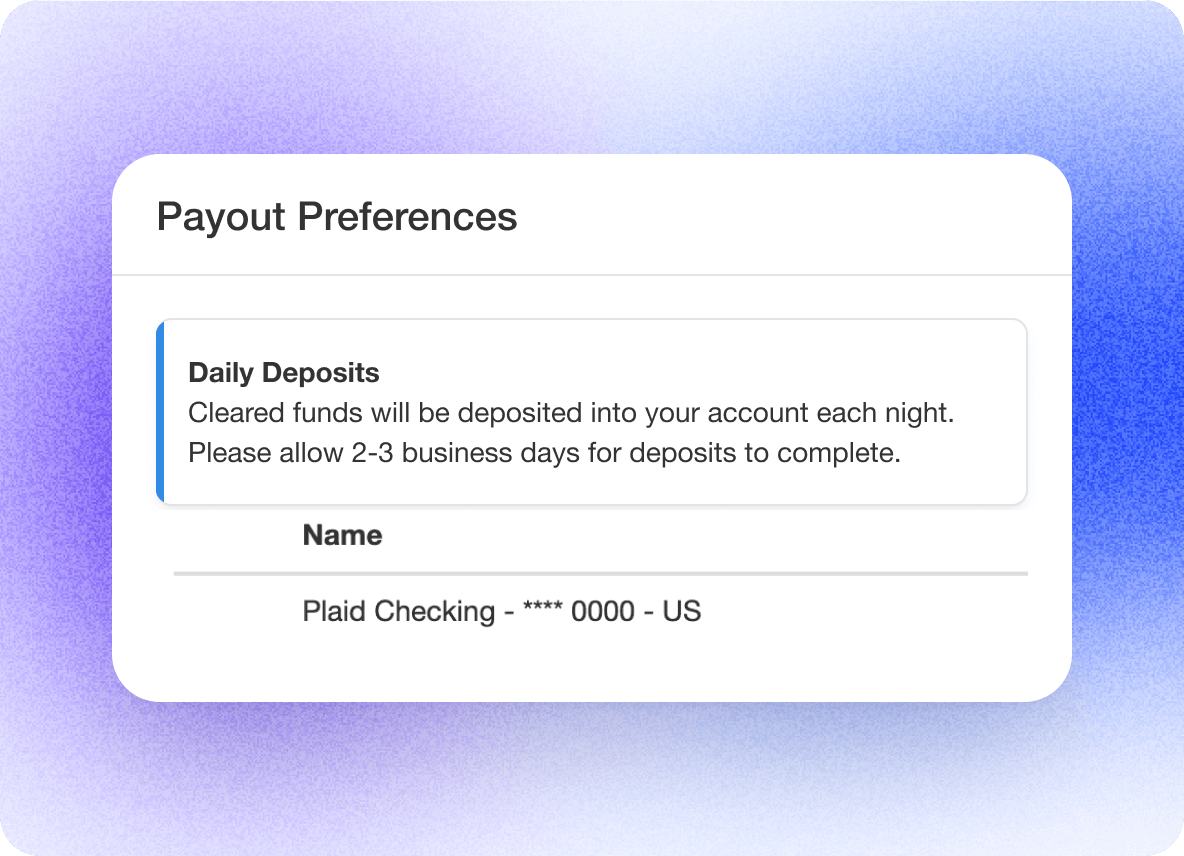Click the Payout Preferences card header area
The width and height of the screenshot is (1184, 856).
tap(592, 214)
